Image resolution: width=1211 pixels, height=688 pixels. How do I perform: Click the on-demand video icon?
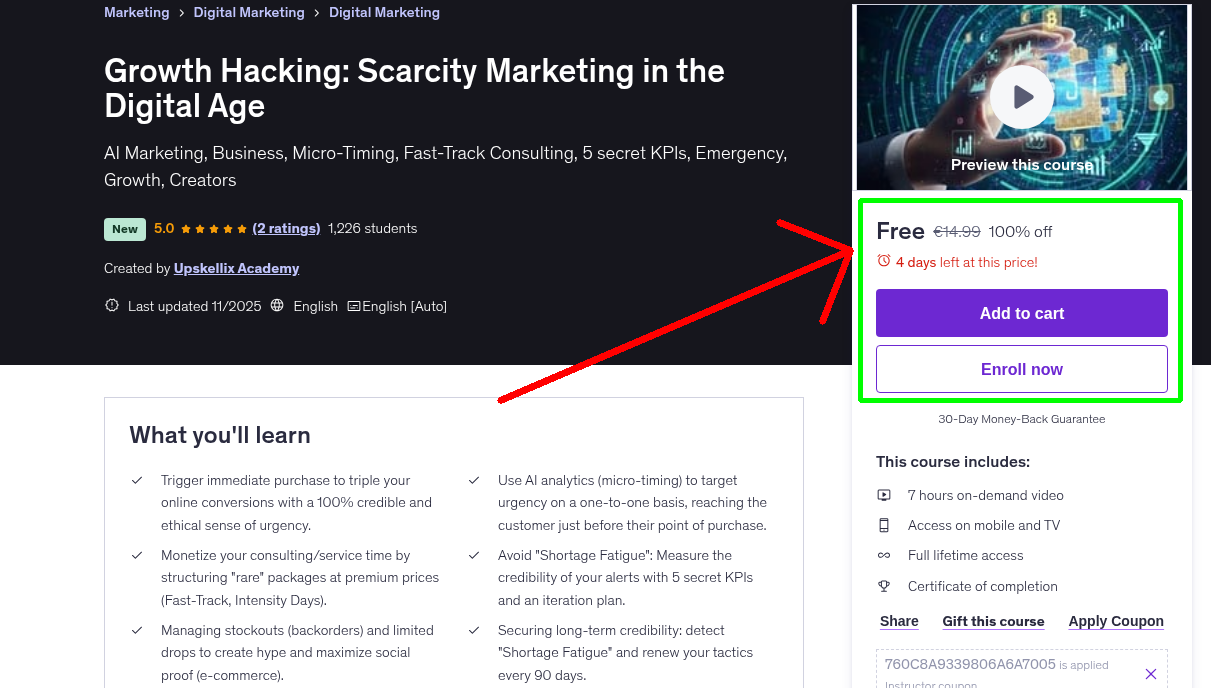pos(885,495)
